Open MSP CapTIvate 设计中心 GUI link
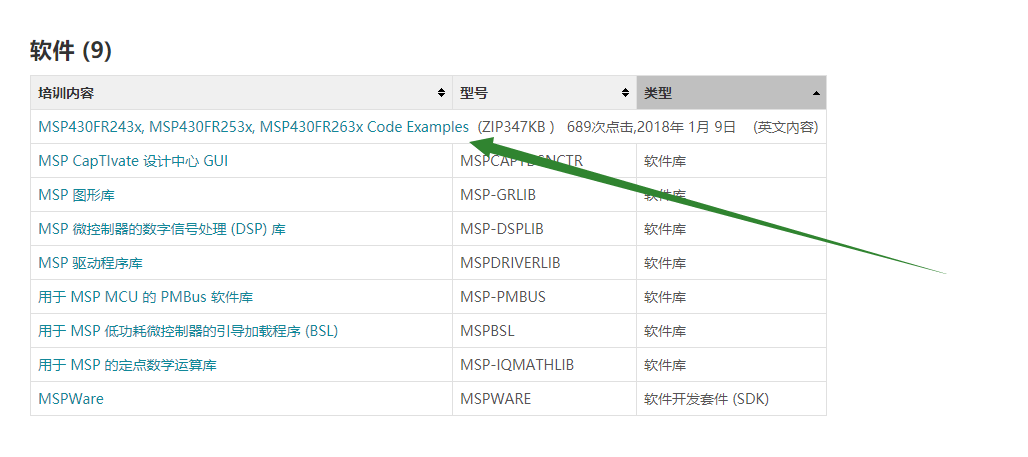 click(133, 161)
